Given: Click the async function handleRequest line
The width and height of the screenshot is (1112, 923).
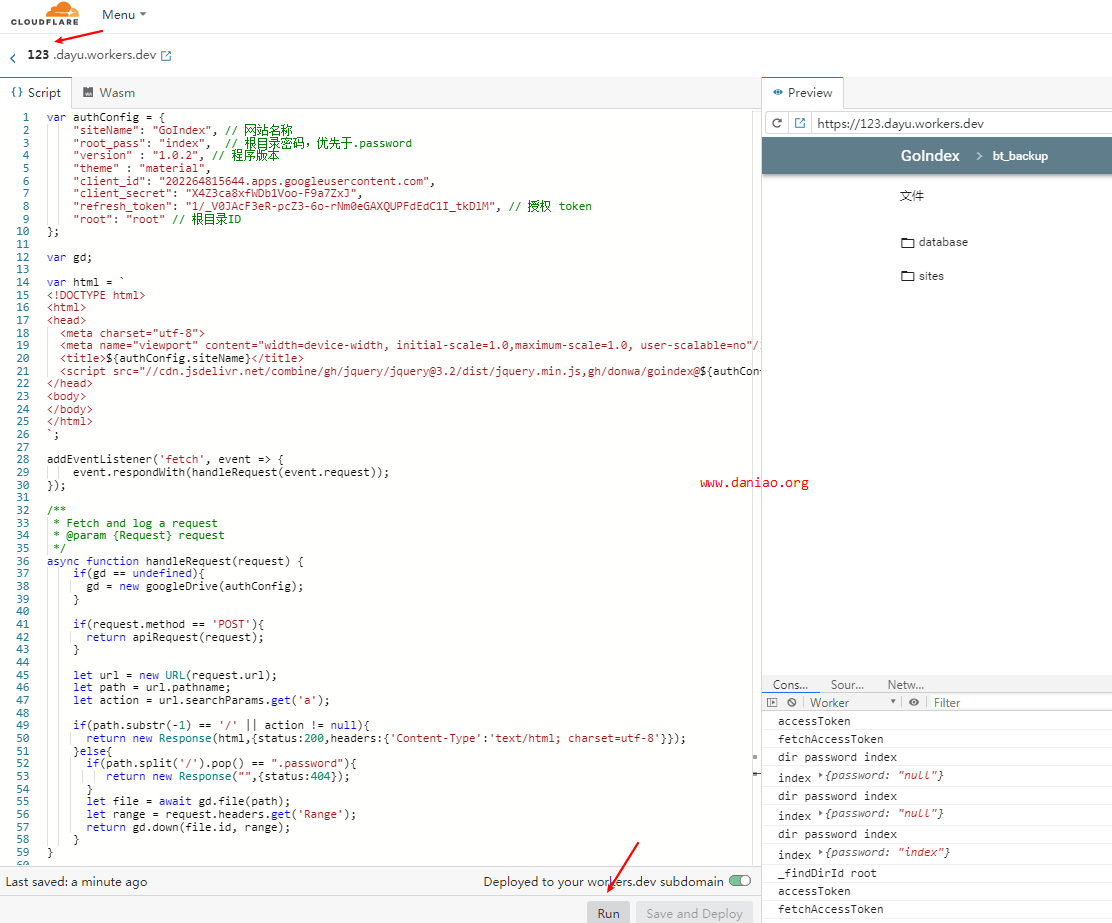Looking at the screenshot, I should point(175,560).
